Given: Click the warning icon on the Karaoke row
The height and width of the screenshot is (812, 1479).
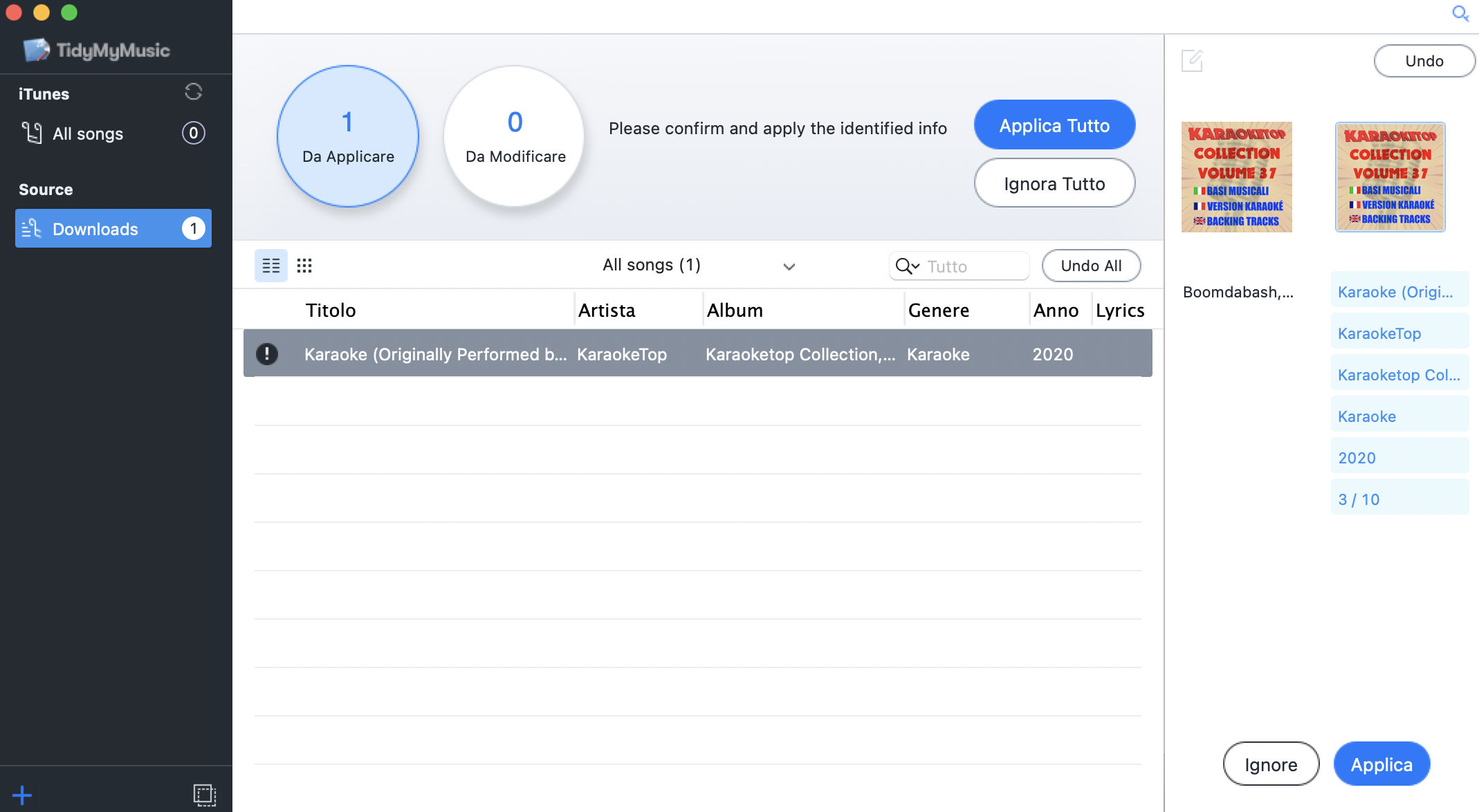Looking at the screenshot, I should (267, 354).
